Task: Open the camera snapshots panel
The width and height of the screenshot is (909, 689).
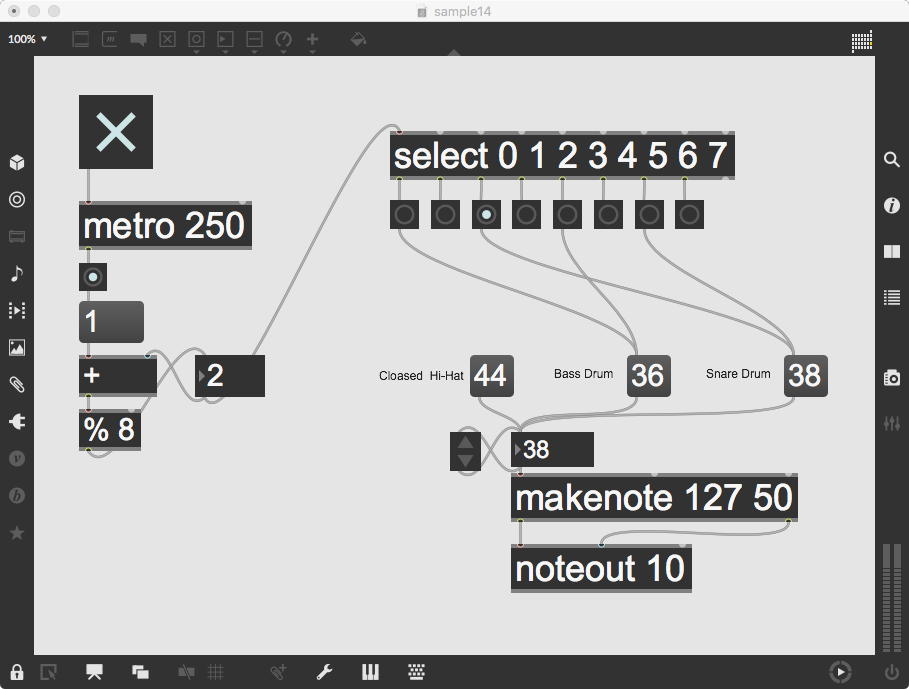Action: tap(892, 378)
